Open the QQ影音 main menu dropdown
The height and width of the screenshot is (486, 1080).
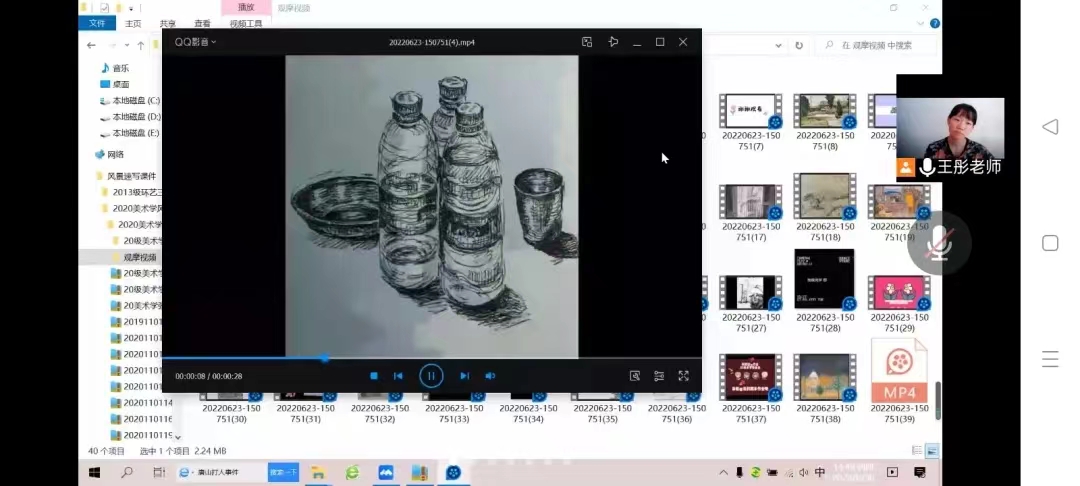pos(196,42)
